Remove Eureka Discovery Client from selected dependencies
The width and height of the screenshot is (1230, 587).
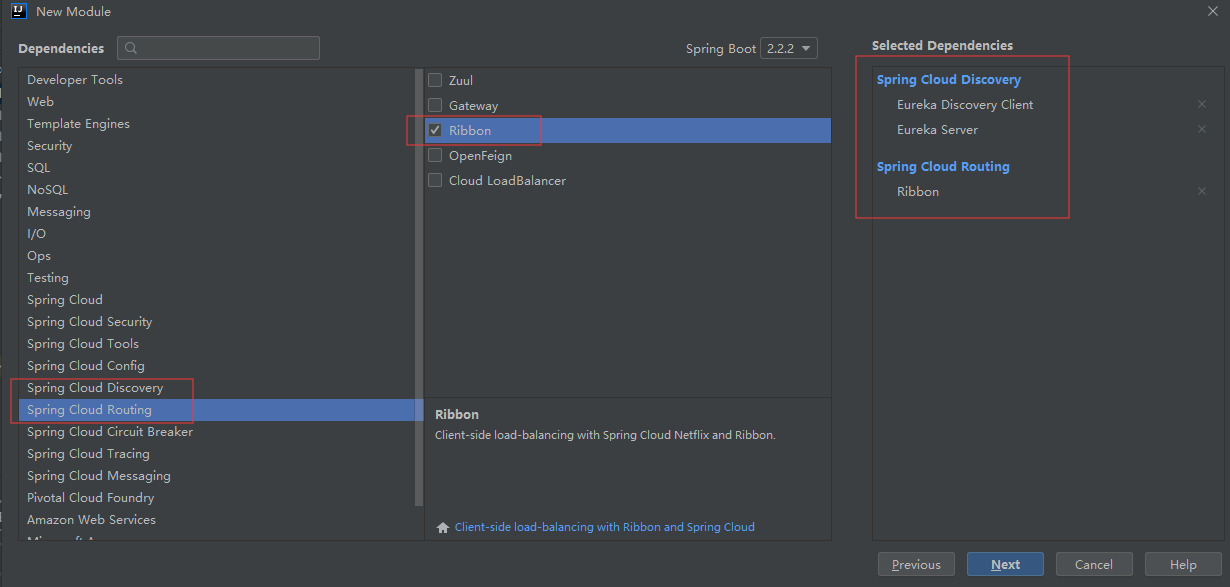tap(1202, 104)
